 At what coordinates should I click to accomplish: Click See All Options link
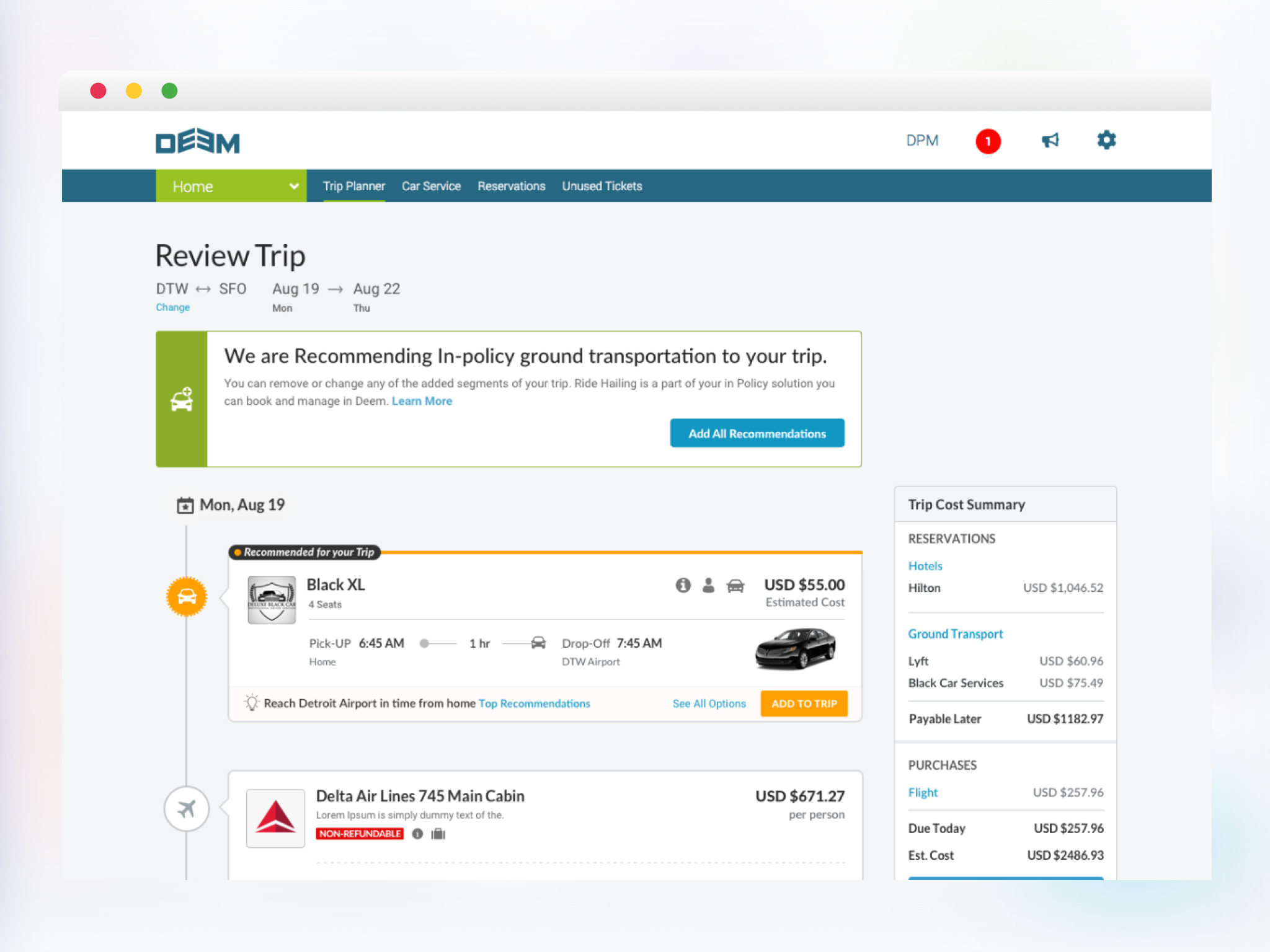(709, 703)
